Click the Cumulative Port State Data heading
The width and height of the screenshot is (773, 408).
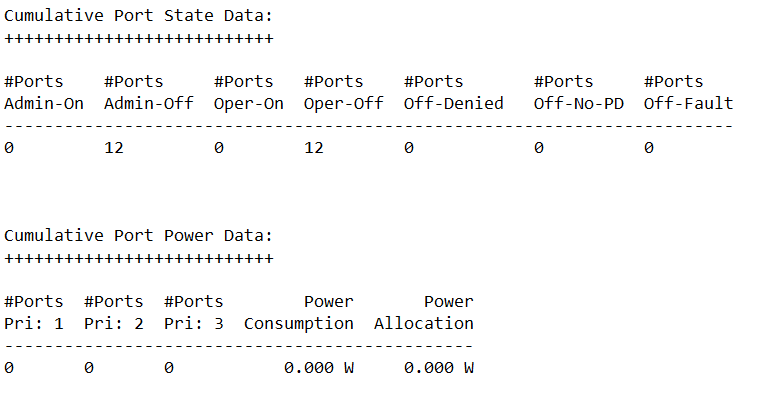[x=138, y=16]
